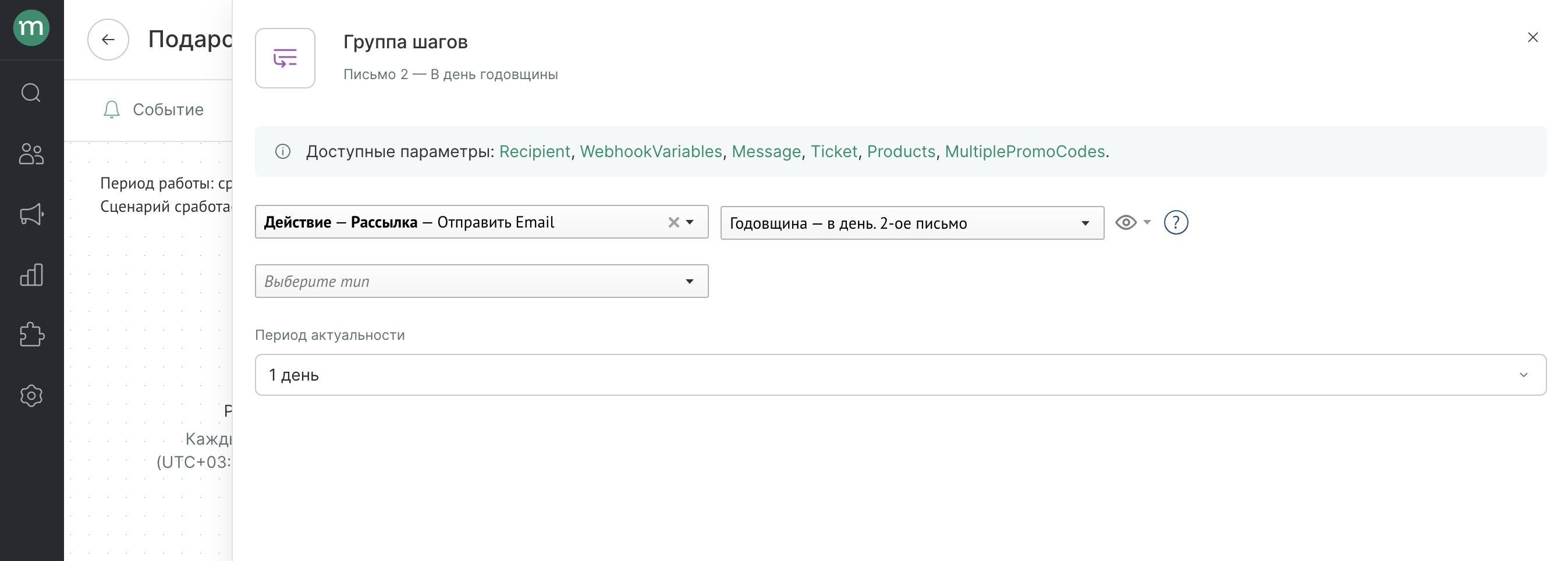Clear the Отправить Email action selection
1568x561 pixels.
coord(673,222)
